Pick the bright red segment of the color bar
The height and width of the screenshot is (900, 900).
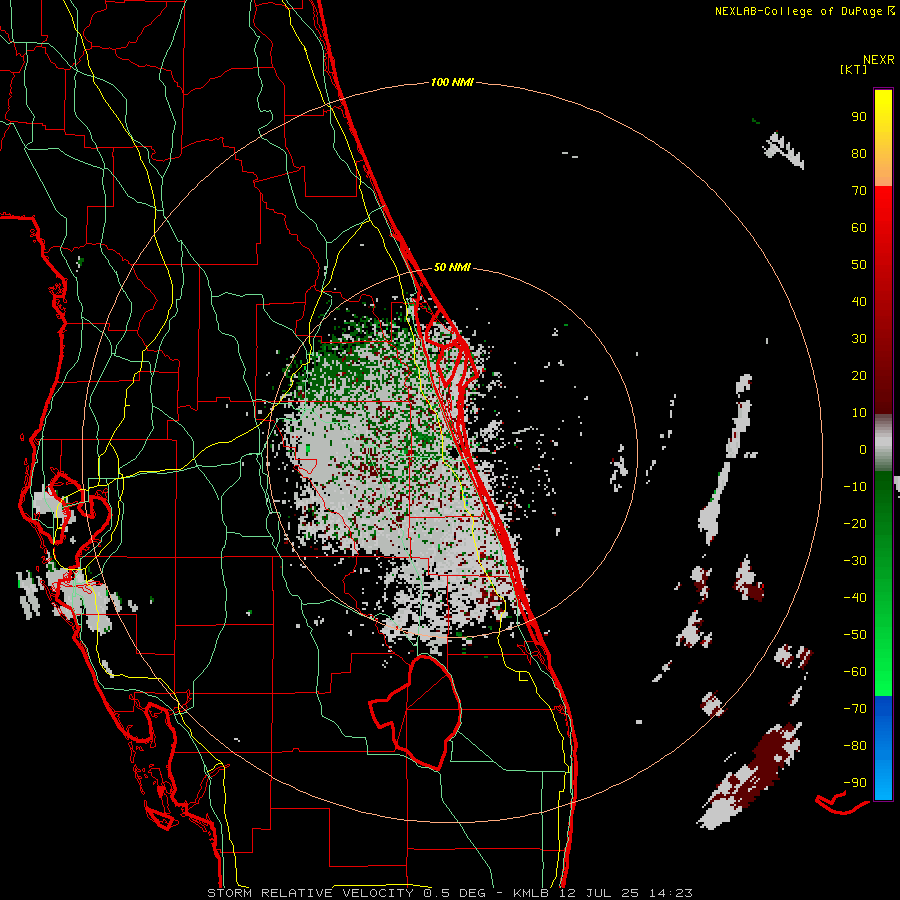click(x=883, y=300)
